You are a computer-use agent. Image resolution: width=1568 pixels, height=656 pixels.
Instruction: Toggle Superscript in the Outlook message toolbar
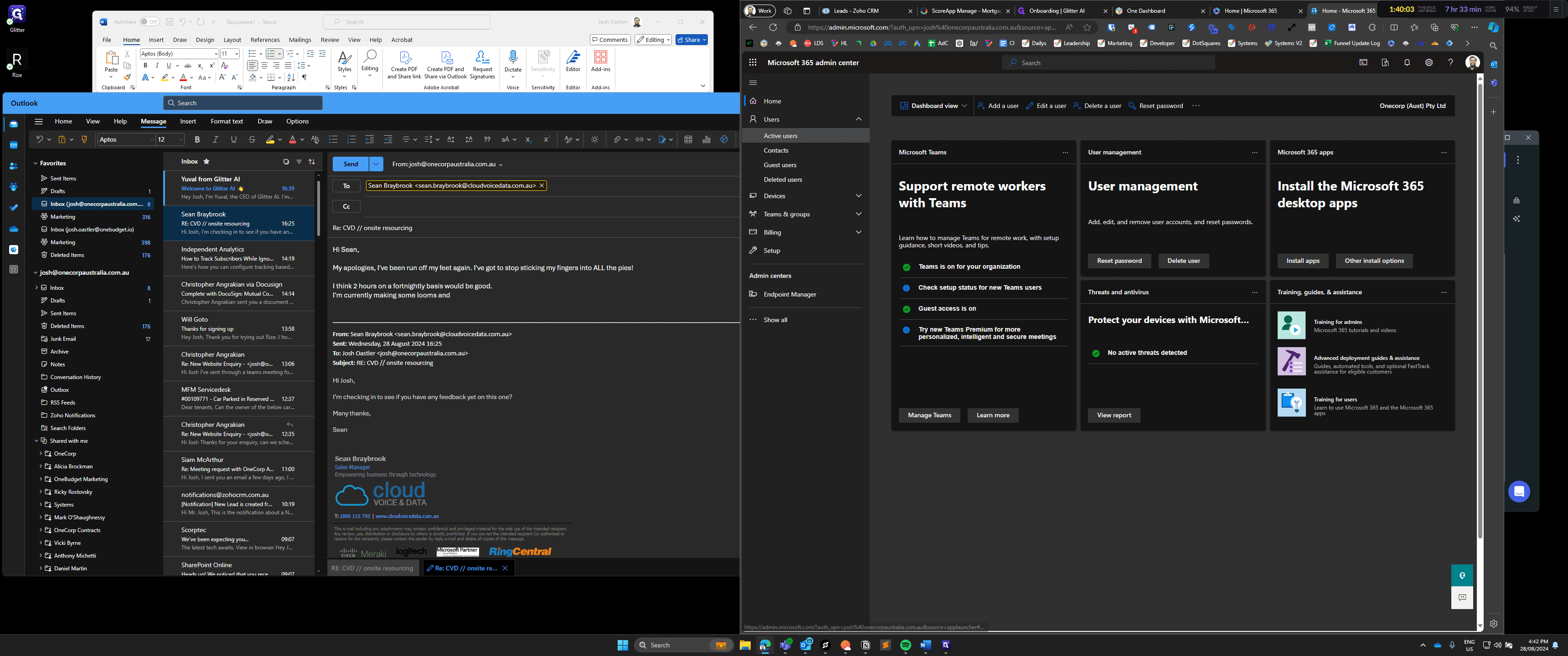[547, 139]
